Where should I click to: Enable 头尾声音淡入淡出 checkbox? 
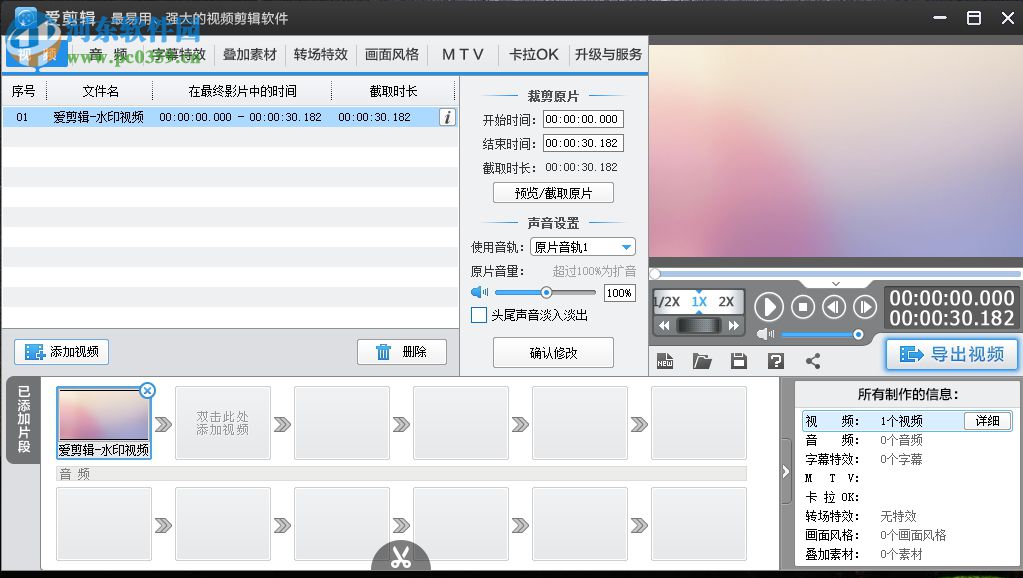pyautogui.click(x=479, y=315)
